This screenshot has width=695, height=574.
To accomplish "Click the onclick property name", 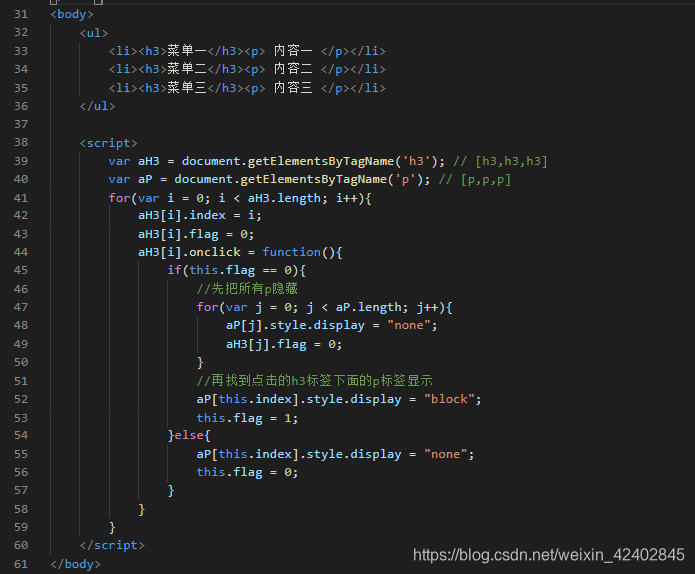I will pyautogui.click(x=215, y=252).
